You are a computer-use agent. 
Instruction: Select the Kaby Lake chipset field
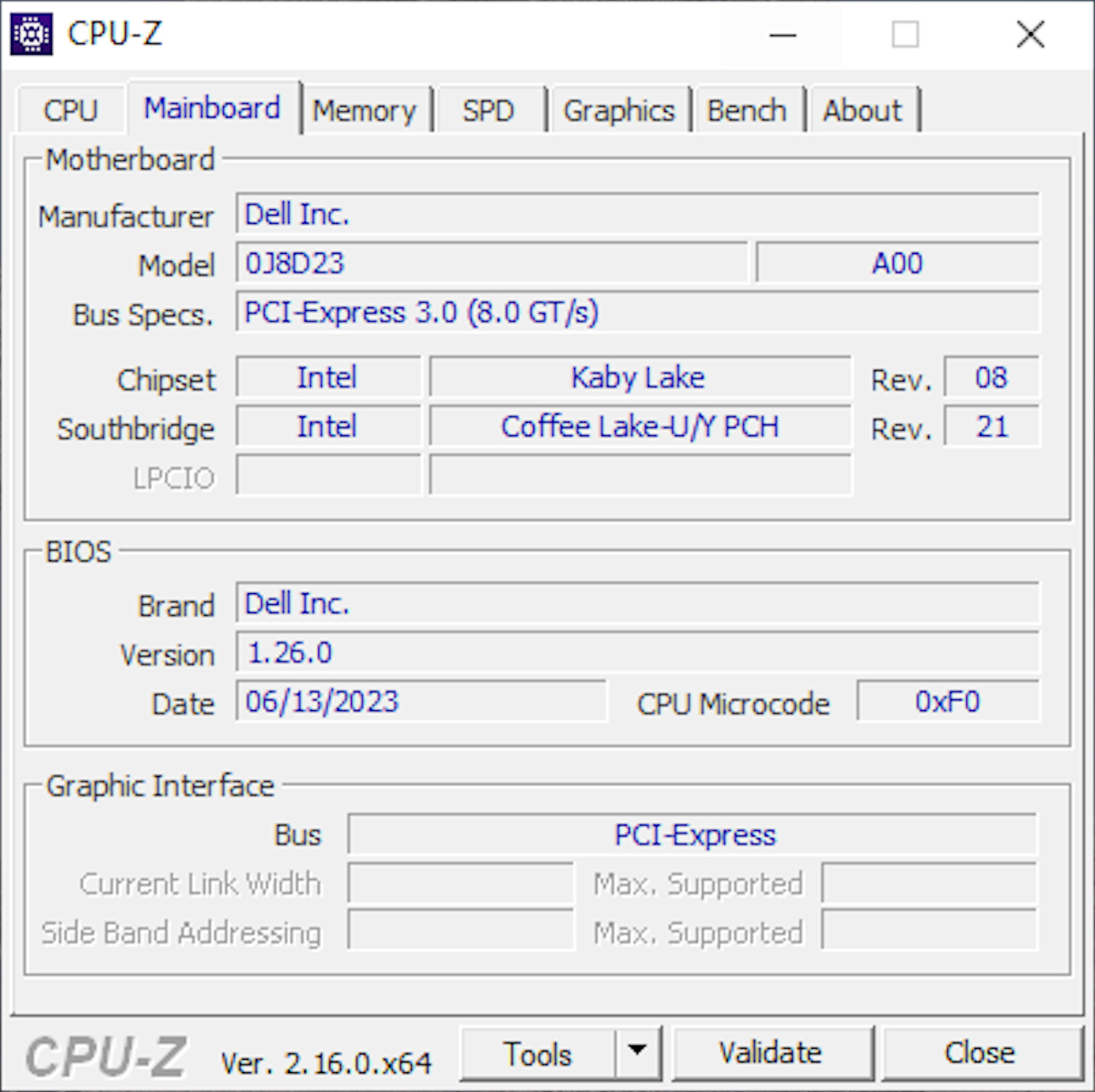click(x=640, y=377)
